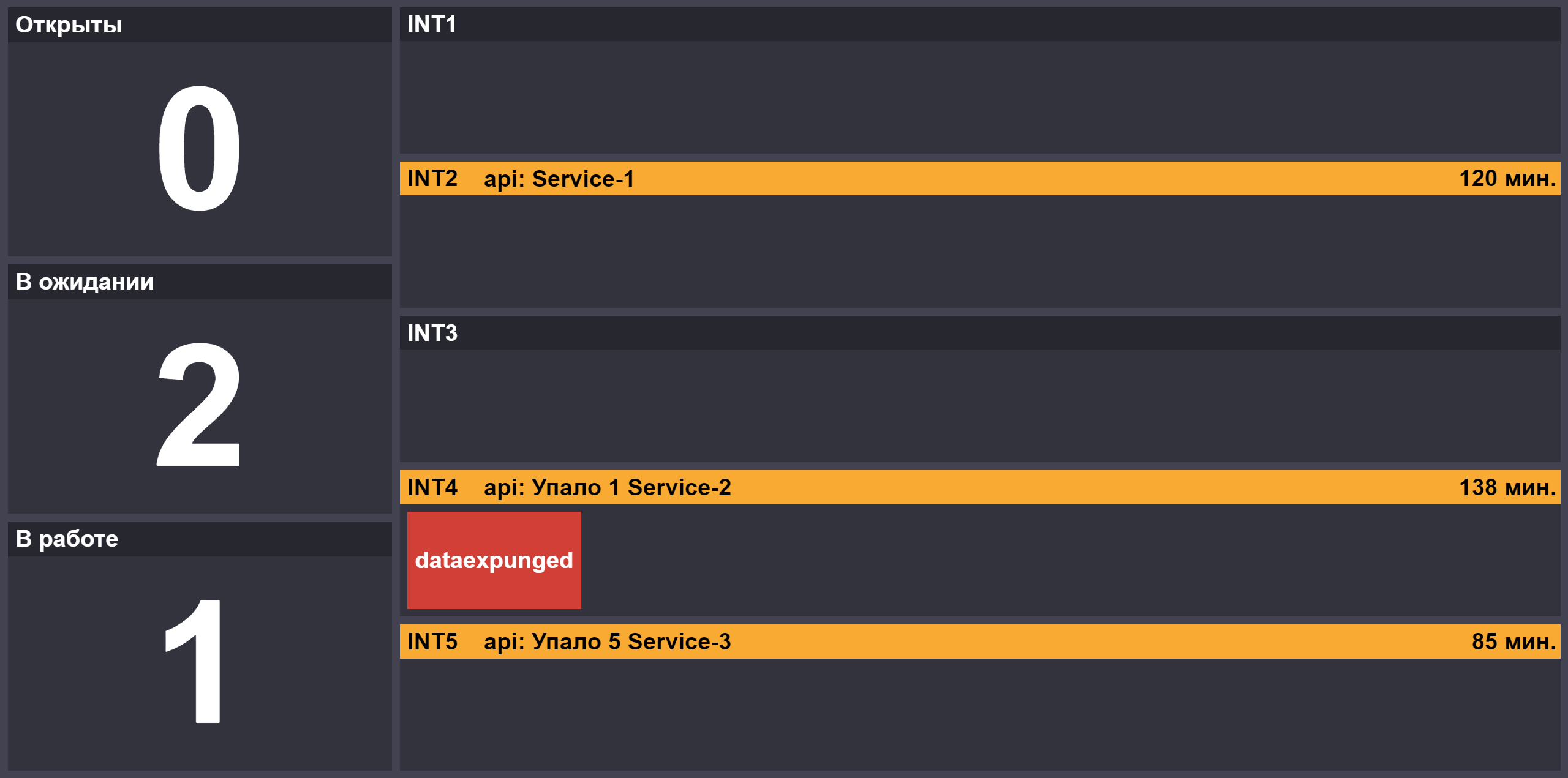Click the in-progress count number 1
Viewport: 1568px width, 778px height.
[x=195, y=661]
